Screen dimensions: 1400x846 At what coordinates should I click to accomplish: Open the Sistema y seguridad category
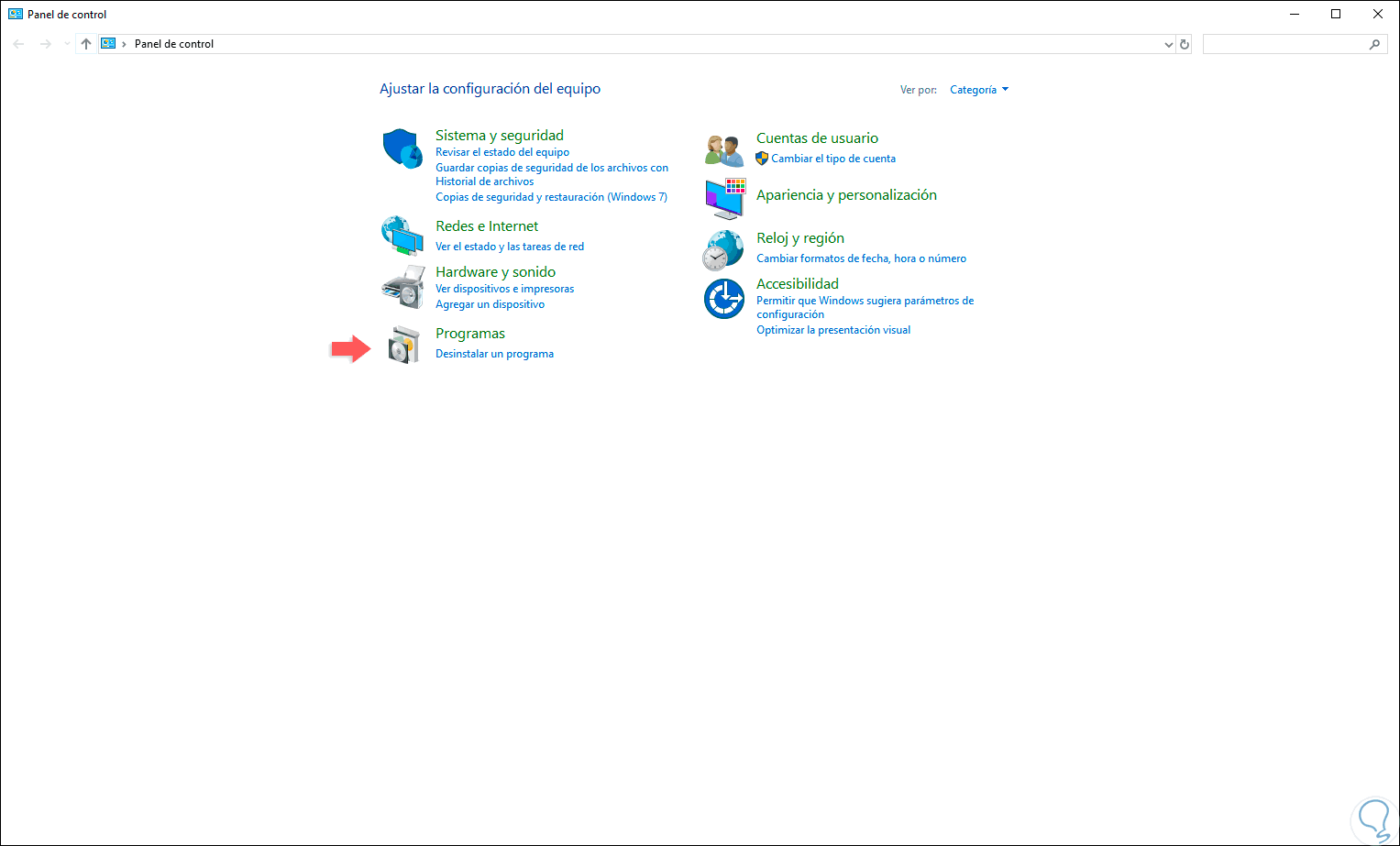pos(500,136)
